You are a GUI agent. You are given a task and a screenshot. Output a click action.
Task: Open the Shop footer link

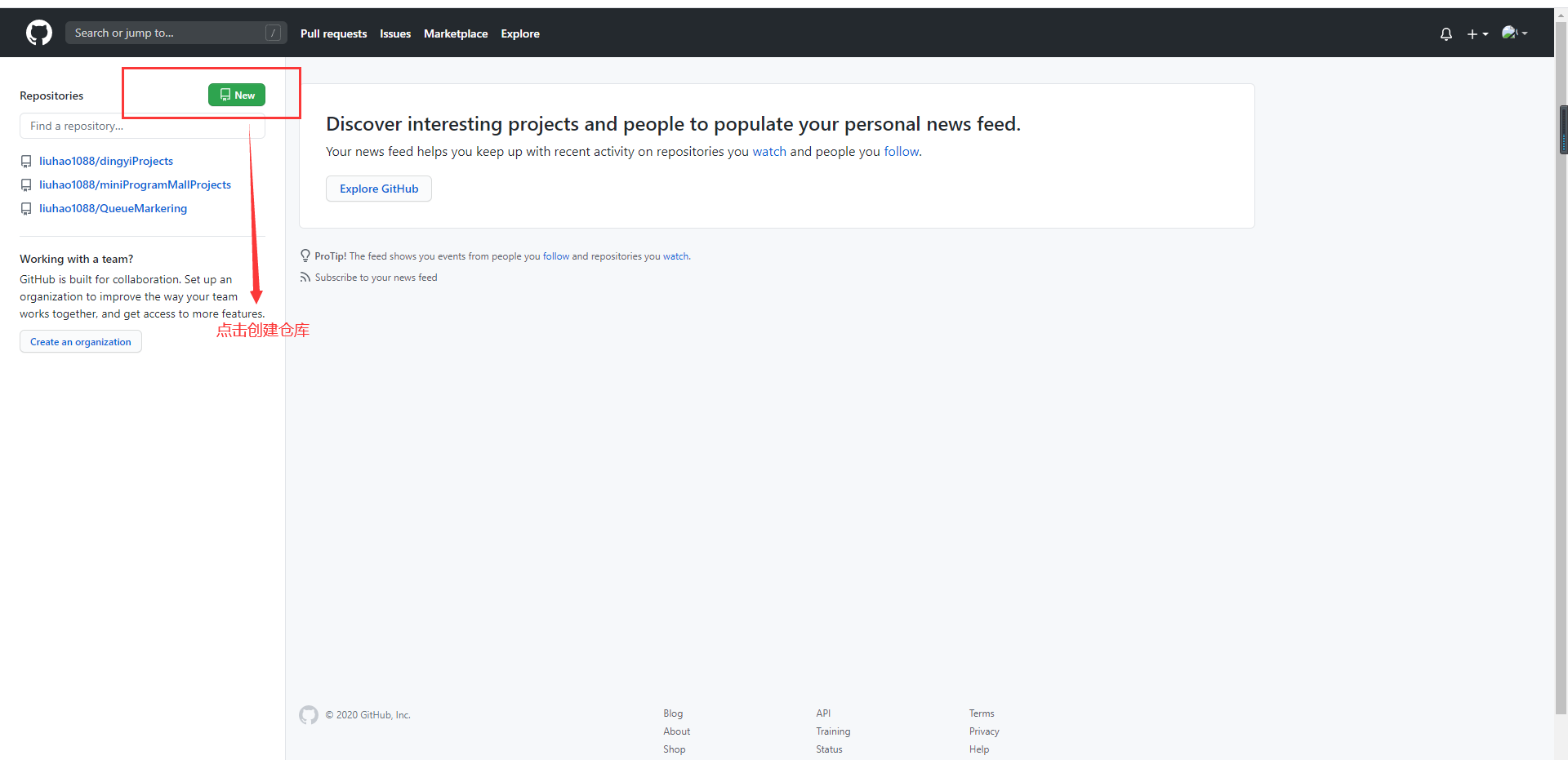(x=675, y=749)
